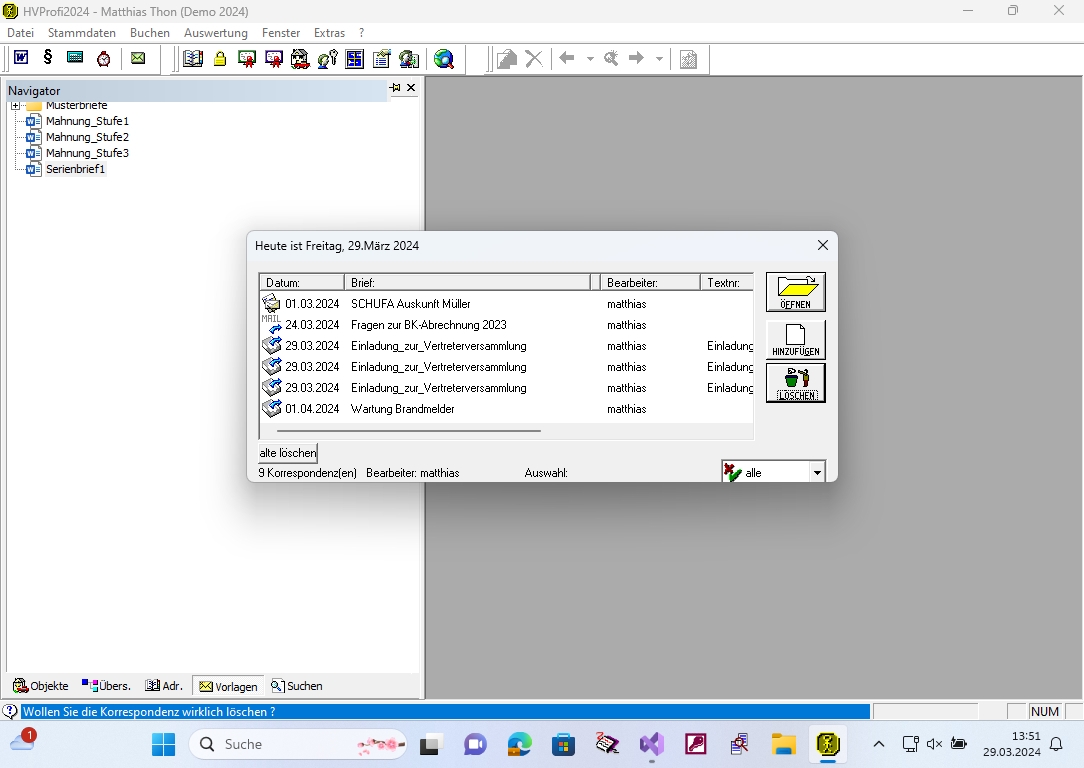Click the taskbar Suche search box
Viewport: 1084px width, 768px height.
(x=297, y=744)
